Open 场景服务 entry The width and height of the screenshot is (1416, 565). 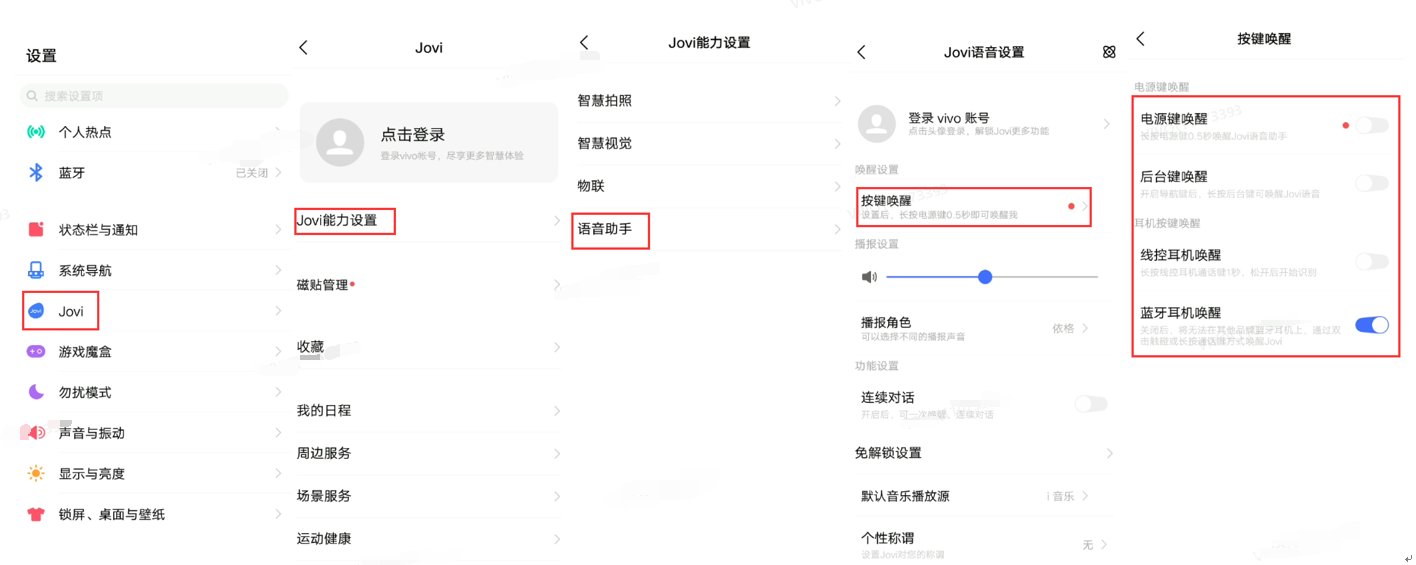pos(429,496)
